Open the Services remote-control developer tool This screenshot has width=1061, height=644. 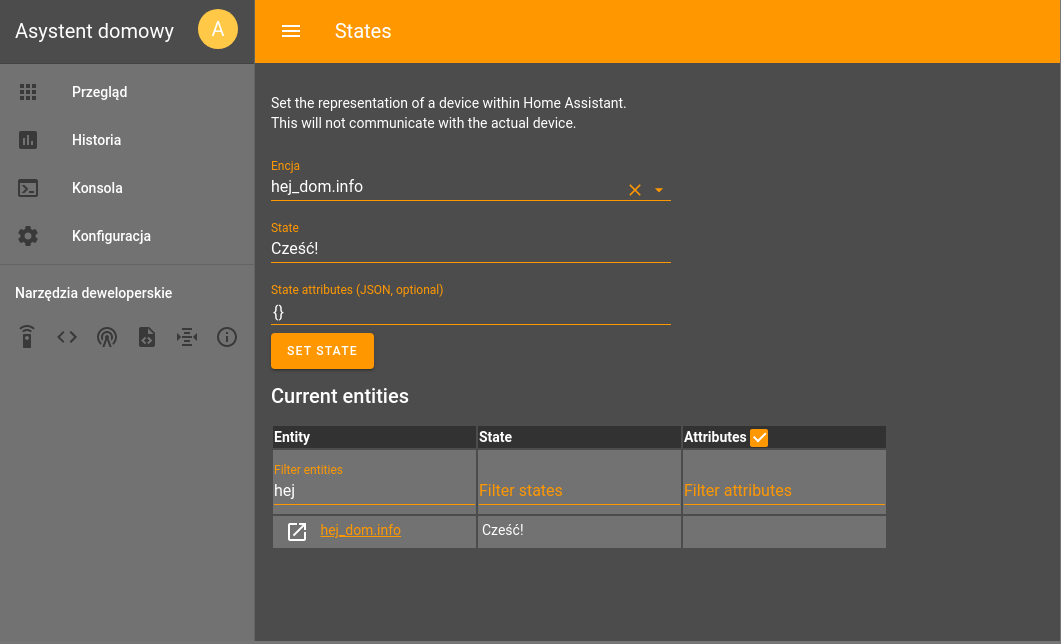[28, 337]
